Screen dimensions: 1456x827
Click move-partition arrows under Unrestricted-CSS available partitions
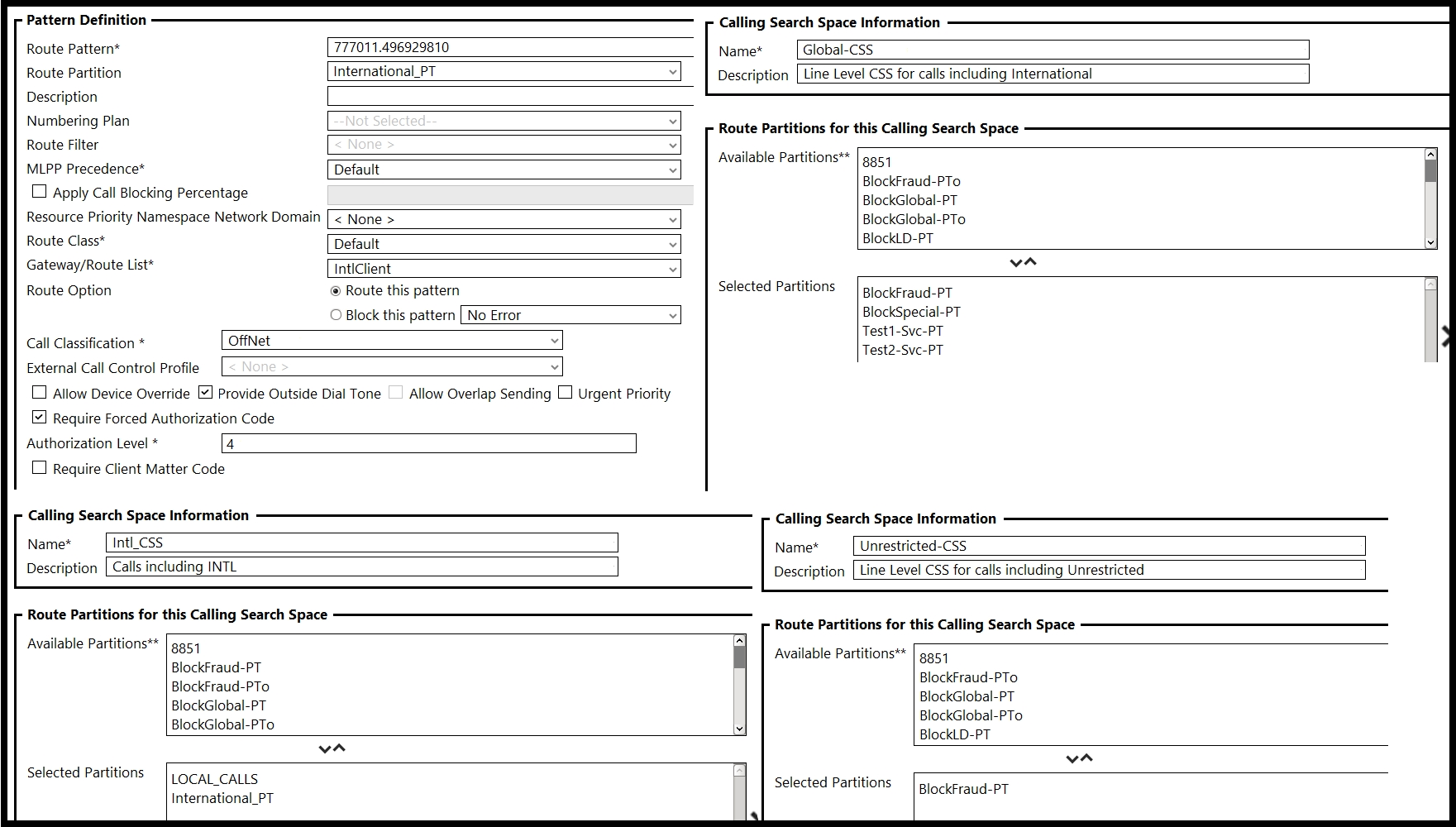point(1079,758)
